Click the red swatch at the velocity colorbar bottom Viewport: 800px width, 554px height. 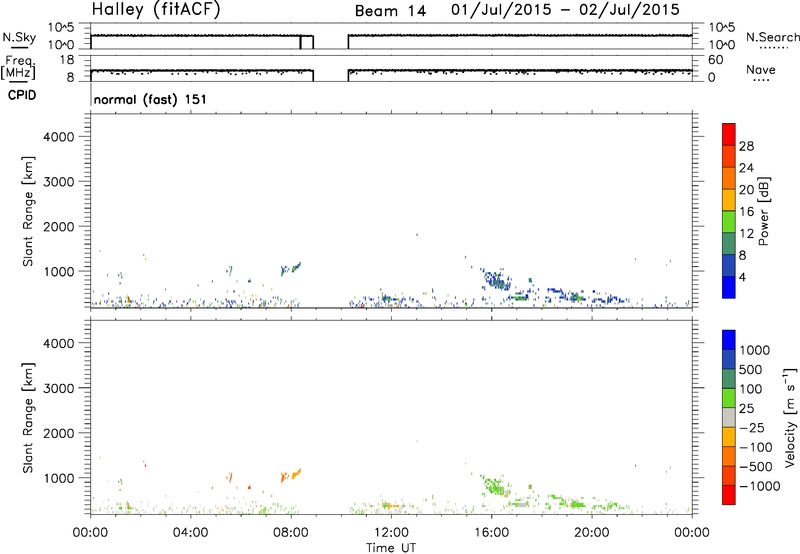[729, 495]
